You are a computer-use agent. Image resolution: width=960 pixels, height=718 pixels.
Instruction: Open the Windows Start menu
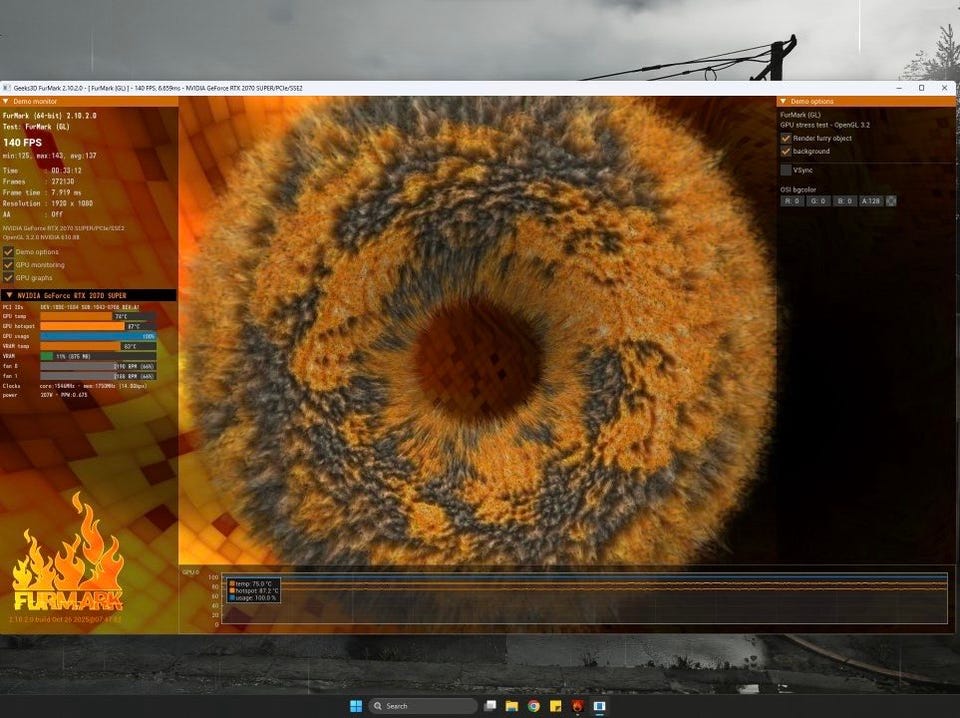[356, 706]
